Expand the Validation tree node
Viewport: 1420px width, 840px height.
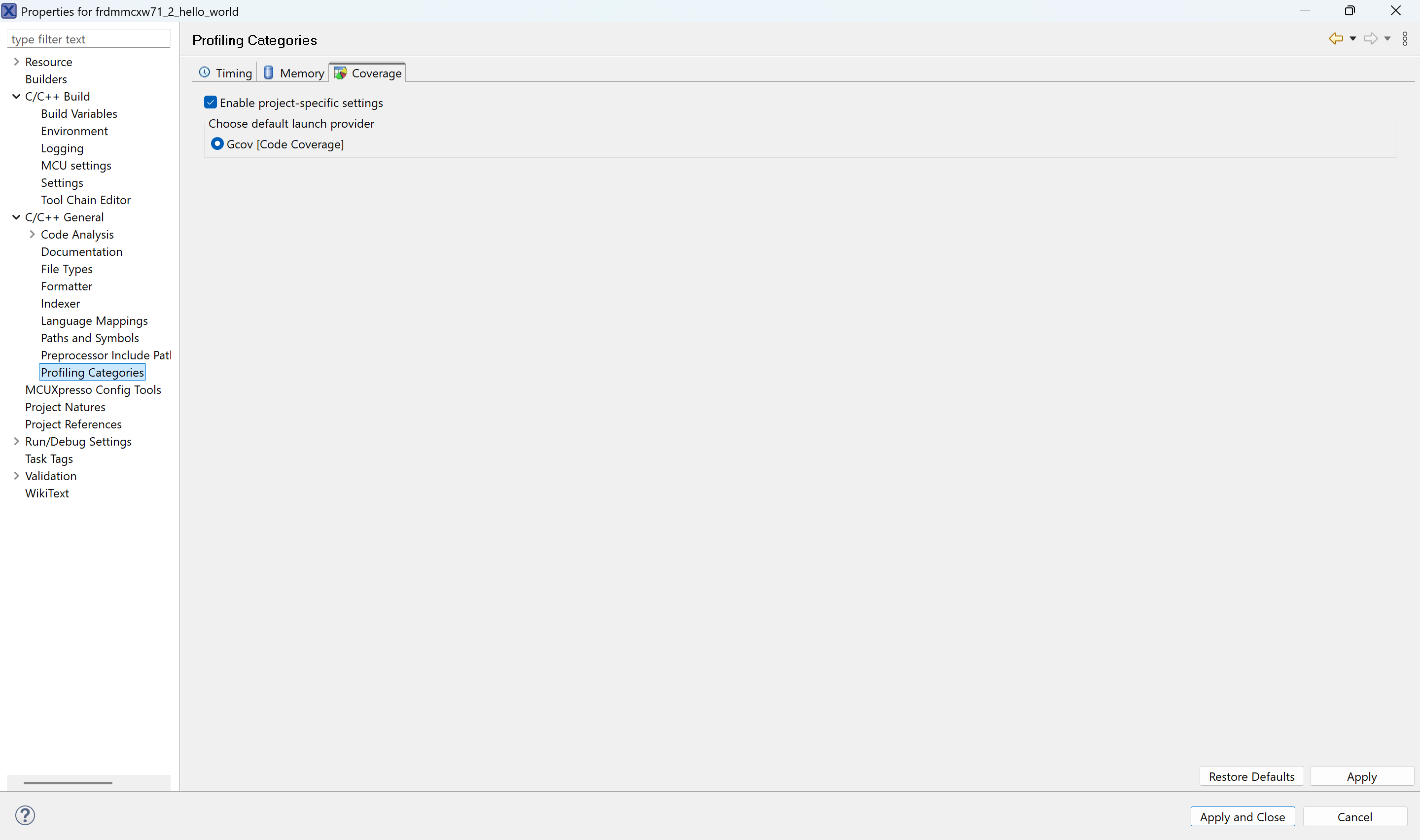click(16, 476)
